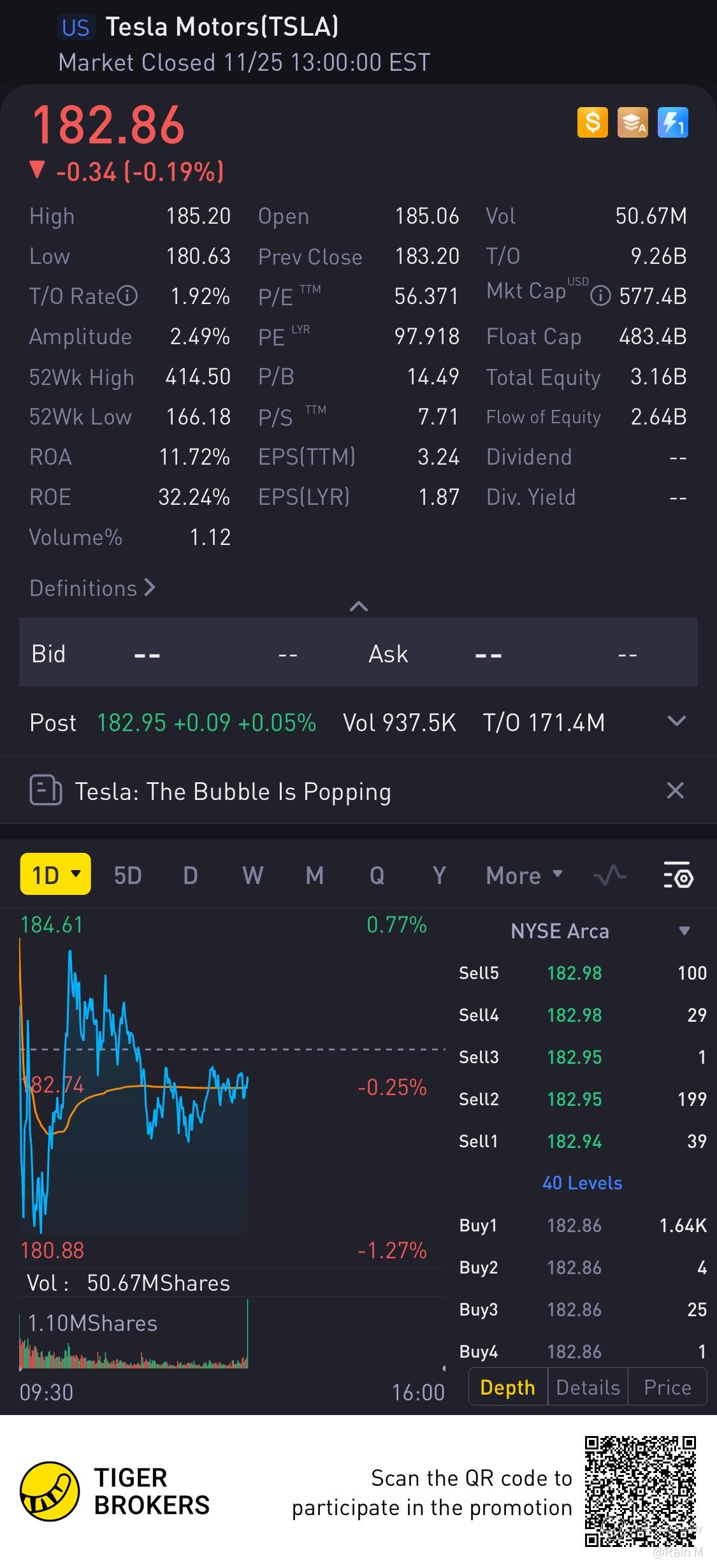Collapse the stock details panel chevron
Screen dimensions: 717x1568
(359, 606)
